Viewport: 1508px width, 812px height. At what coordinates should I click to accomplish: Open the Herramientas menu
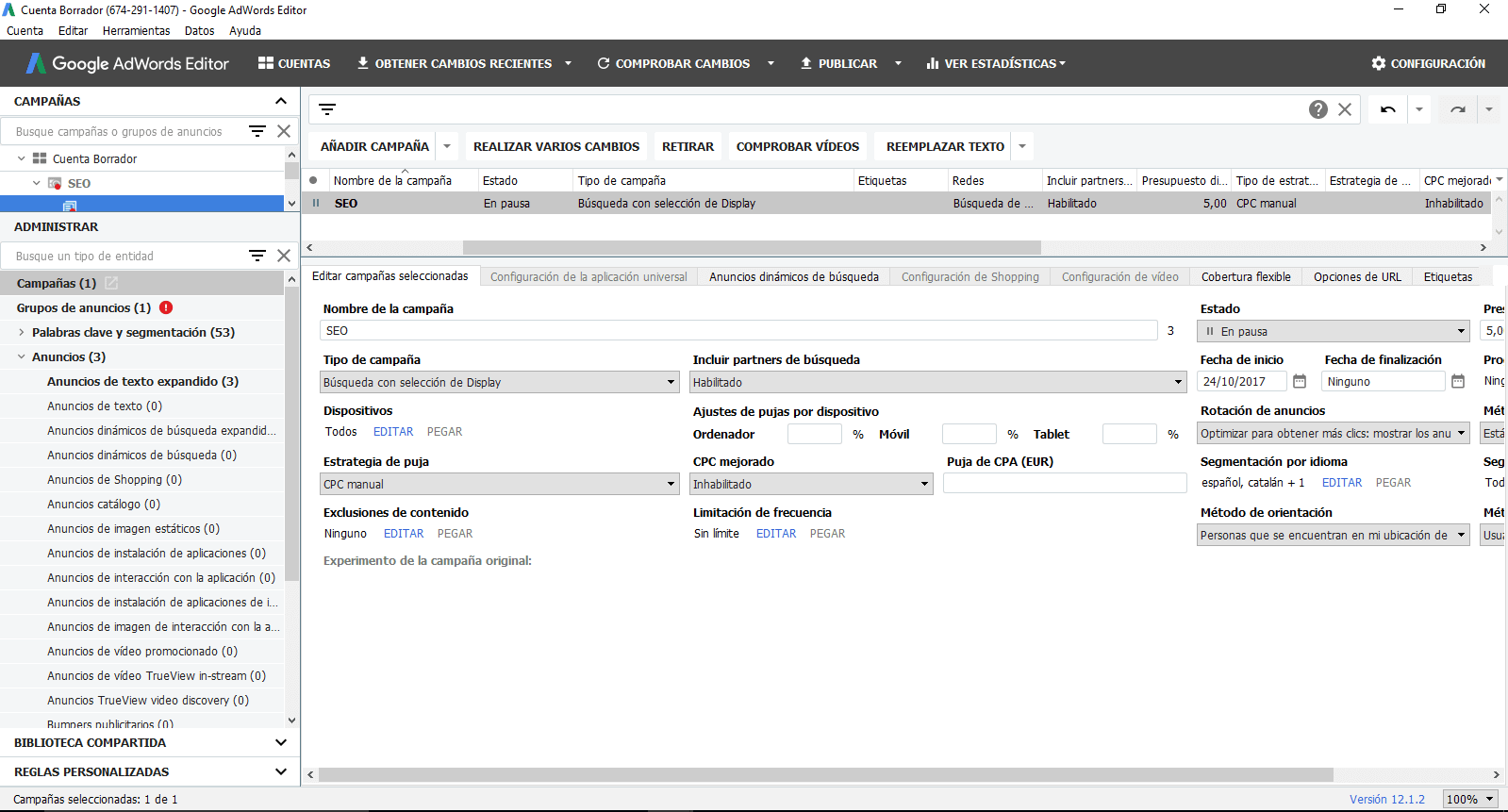(x=136, y=30)
